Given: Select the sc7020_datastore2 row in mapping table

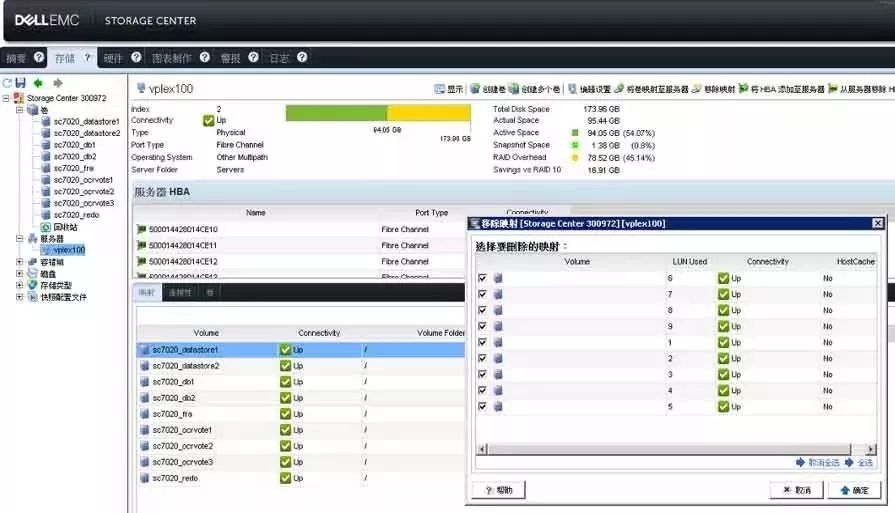Looking at the screenshot, I should [301, 366].
